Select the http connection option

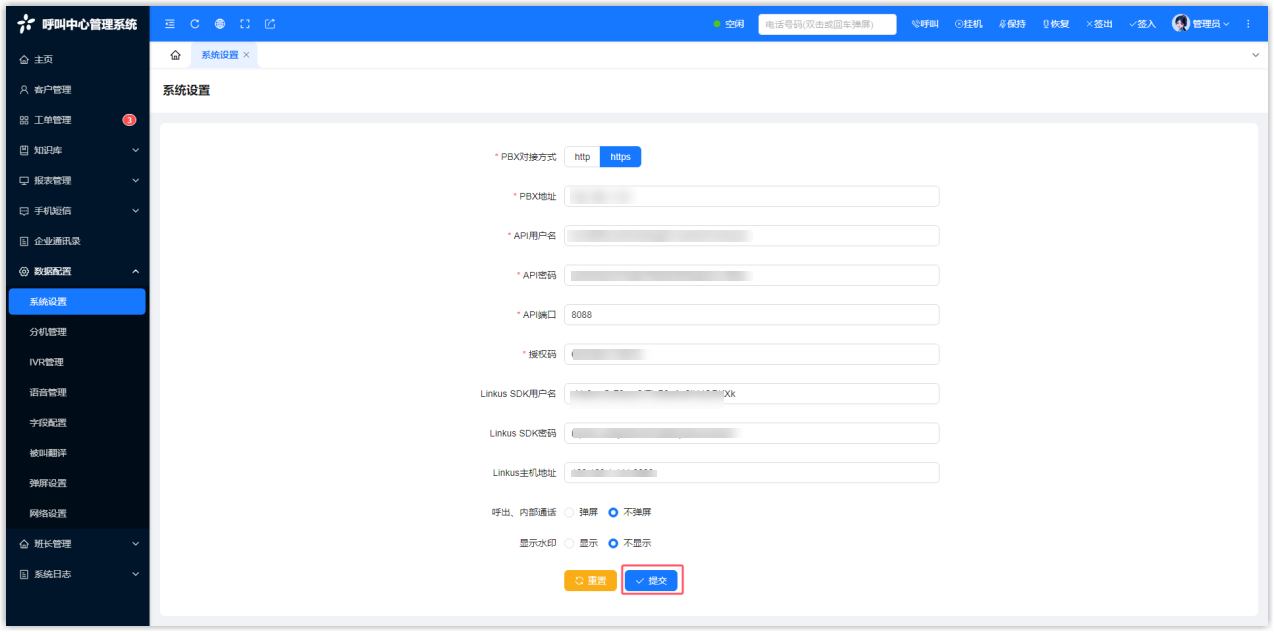click(x=582, y=157)
